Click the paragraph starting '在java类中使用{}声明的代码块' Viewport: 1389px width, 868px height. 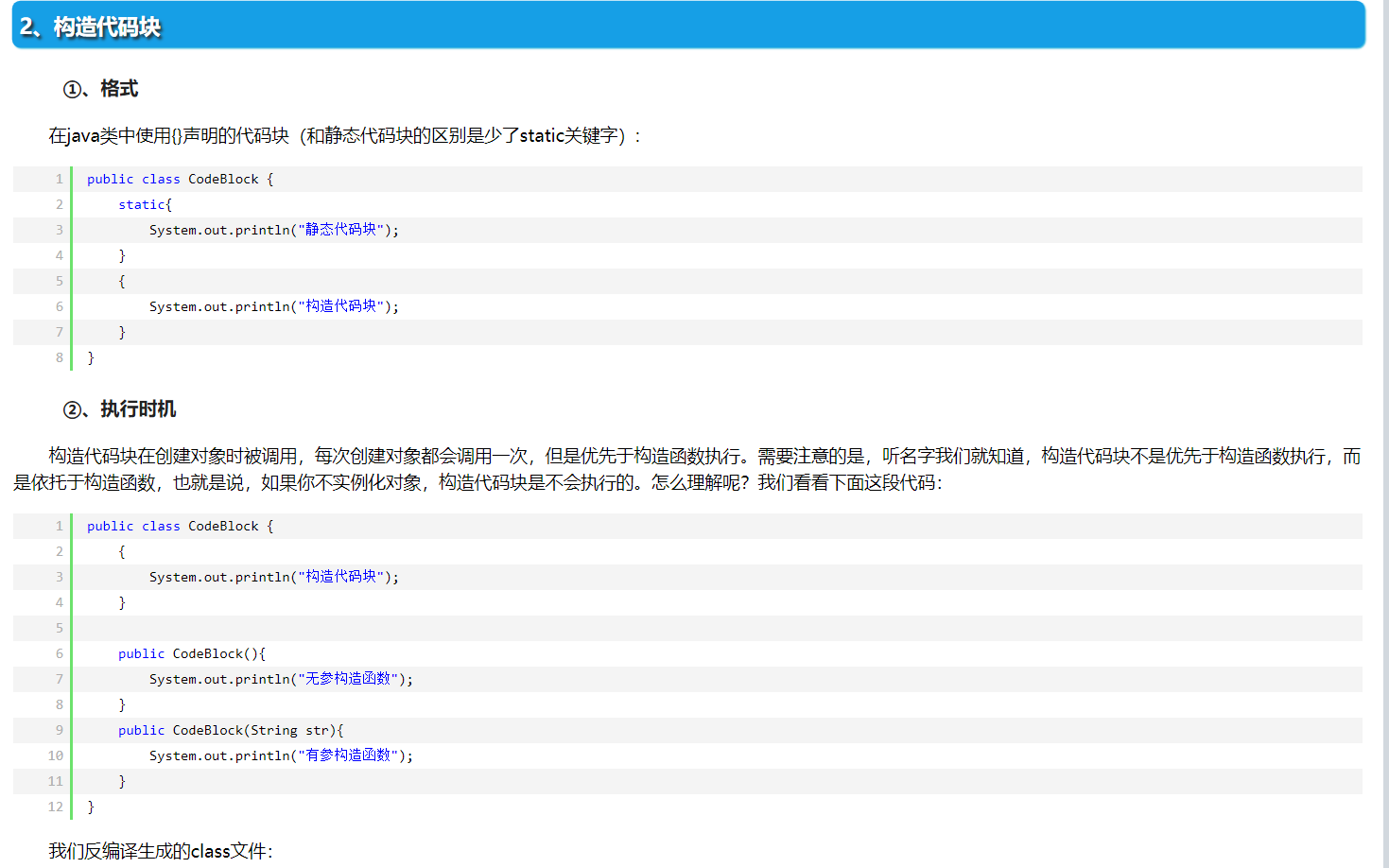pos(345,136)
